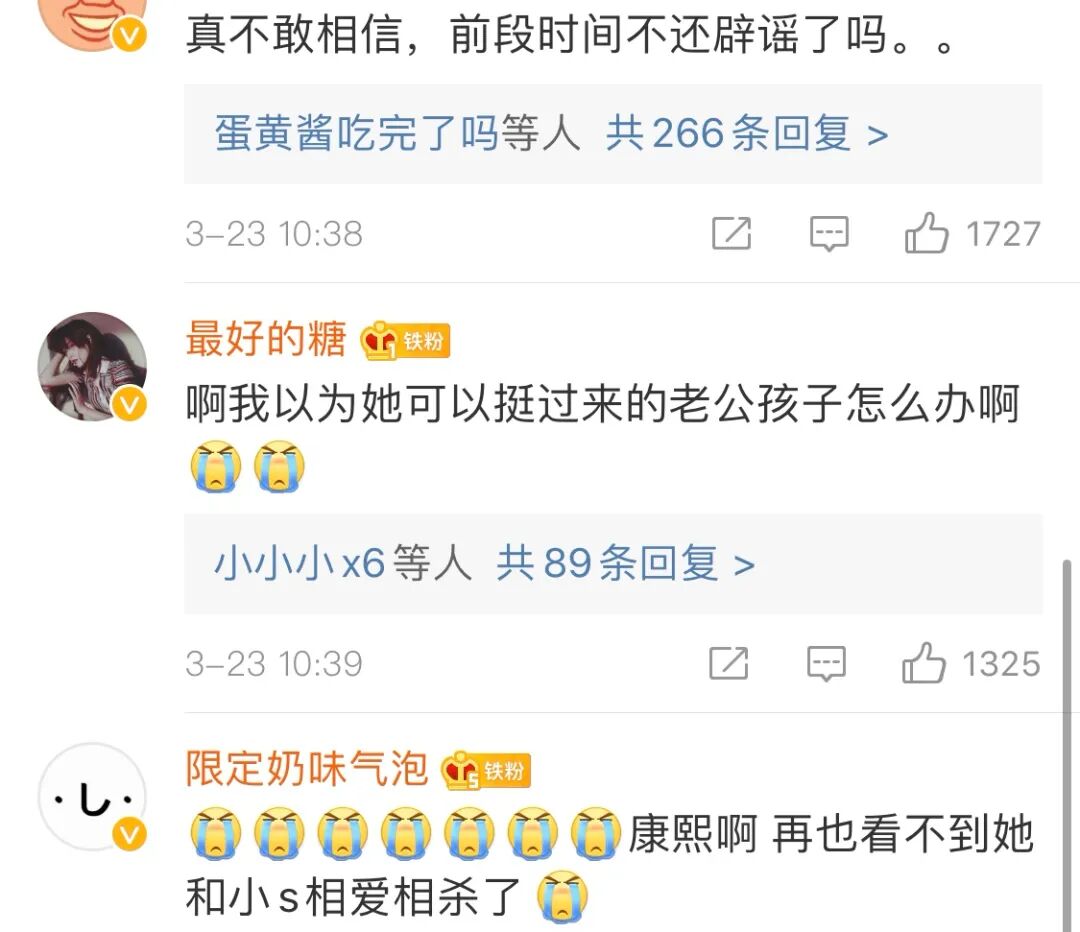Expand 共266条回复 replies
The width and height of the screenshot is (1080, 932).
click(x=747, y=133)
